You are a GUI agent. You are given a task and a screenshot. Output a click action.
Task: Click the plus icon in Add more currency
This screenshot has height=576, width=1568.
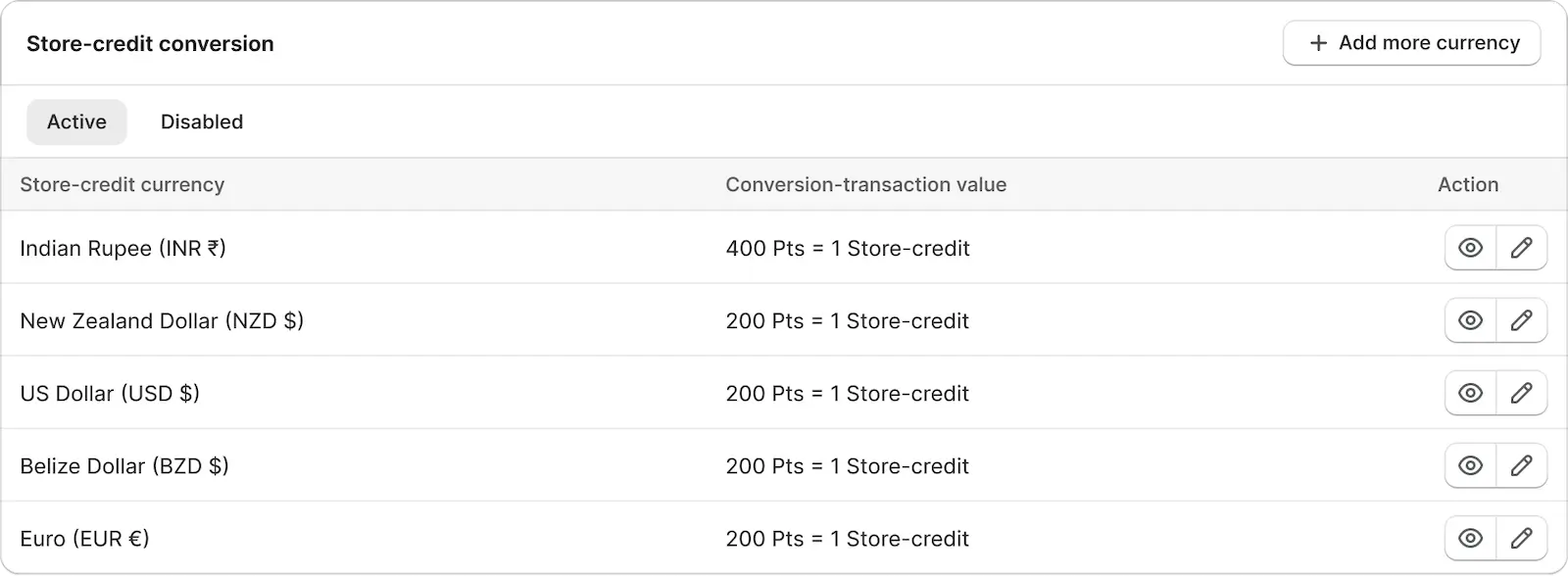coord(1318,43)
